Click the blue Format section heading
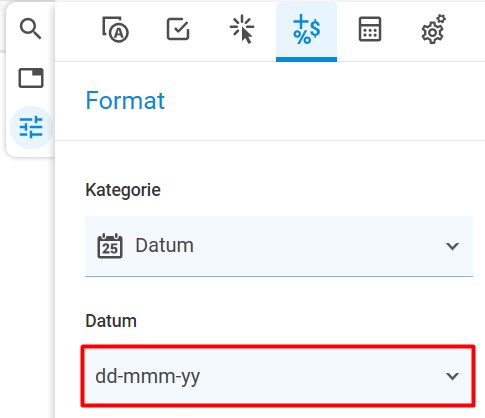485x418 pixels. [125, 100]
